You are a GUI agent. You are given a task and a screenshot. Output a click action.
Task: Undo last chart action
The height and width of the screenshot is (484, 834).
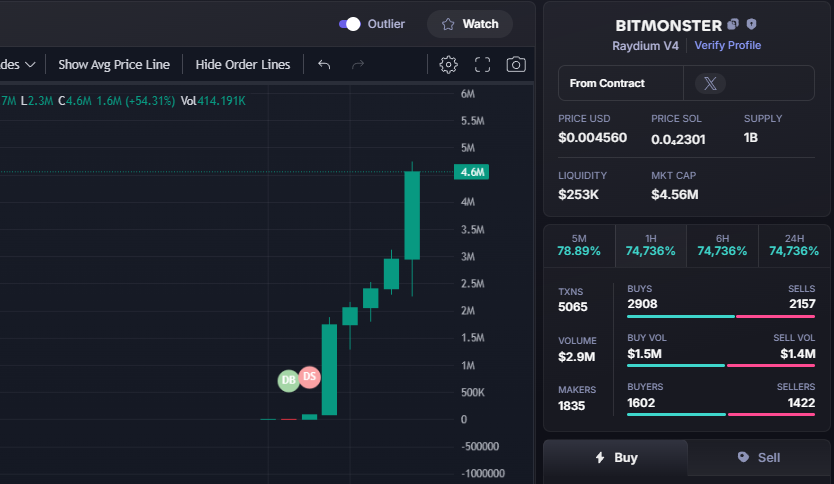click(x=324, y=64)
